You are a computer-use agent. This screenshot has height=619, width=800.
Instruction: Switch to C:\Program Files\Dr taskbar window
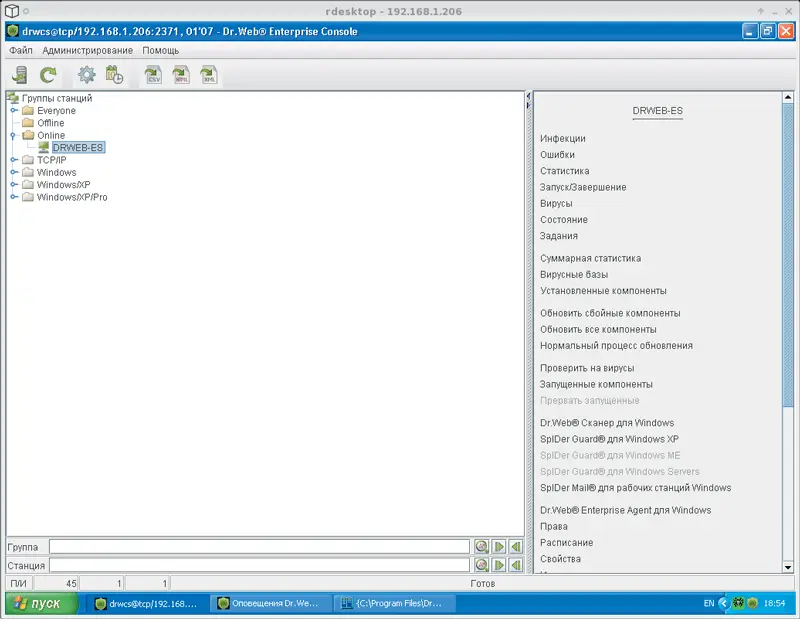tap(393, 603)
